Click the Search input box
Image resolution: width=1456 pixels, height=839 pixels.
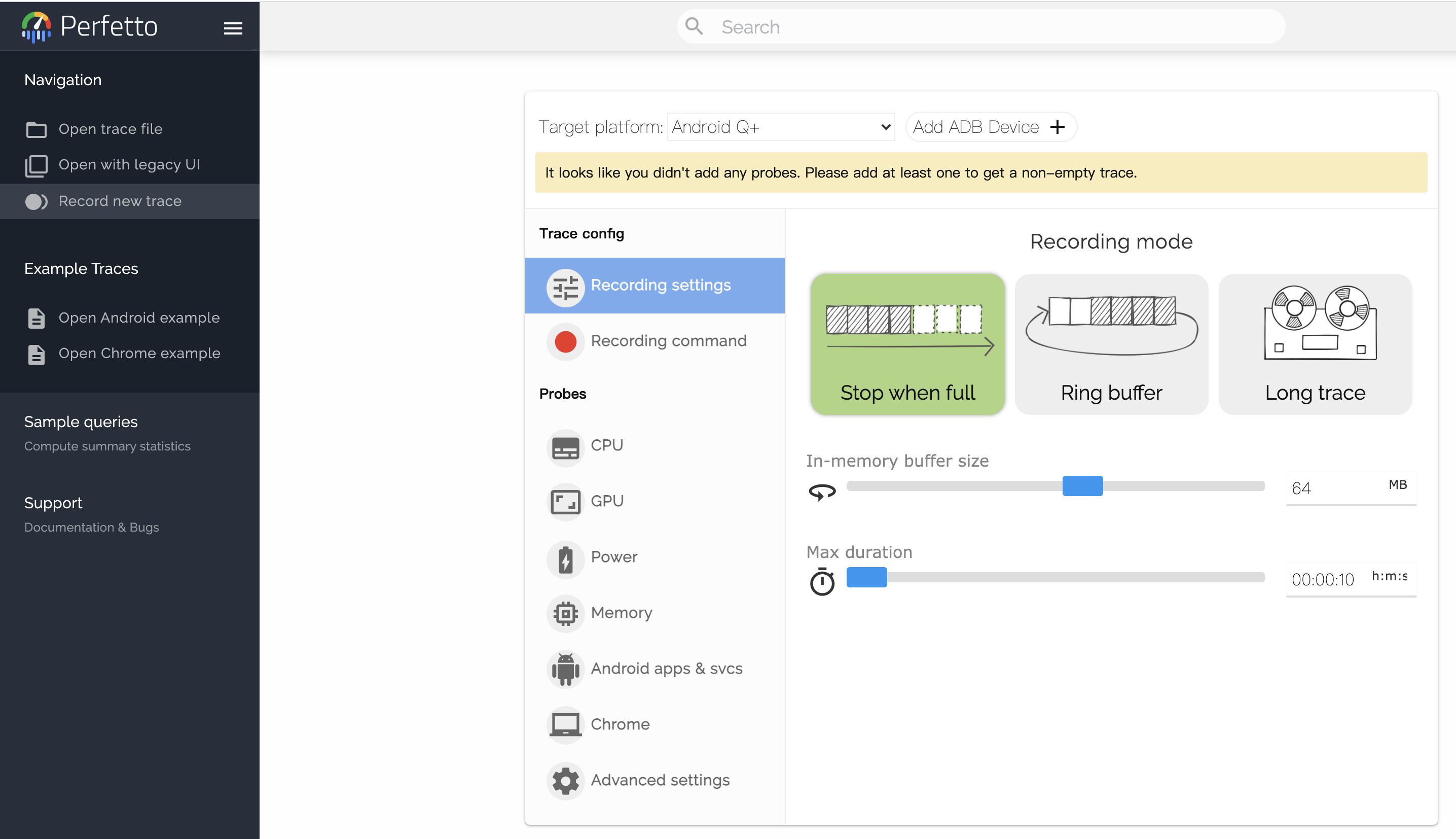point(981,27)
